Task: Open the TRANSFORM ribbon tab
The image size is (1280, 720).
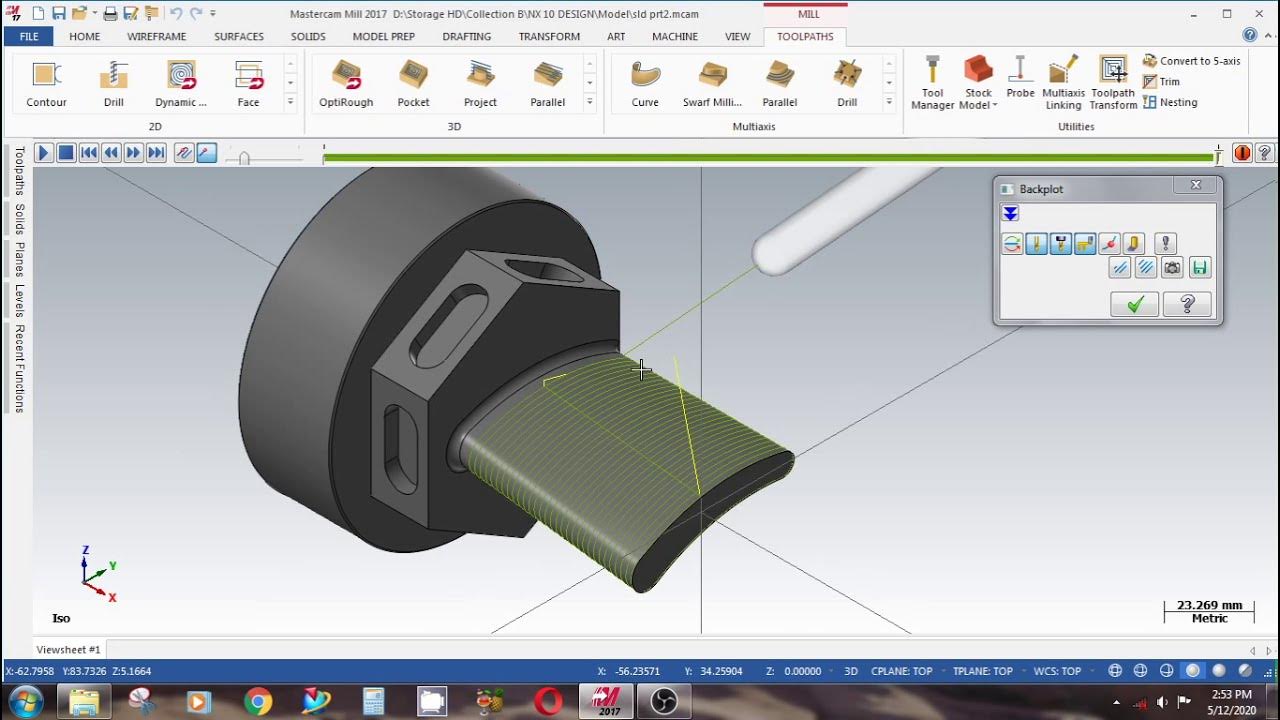Action: [549, 36]
